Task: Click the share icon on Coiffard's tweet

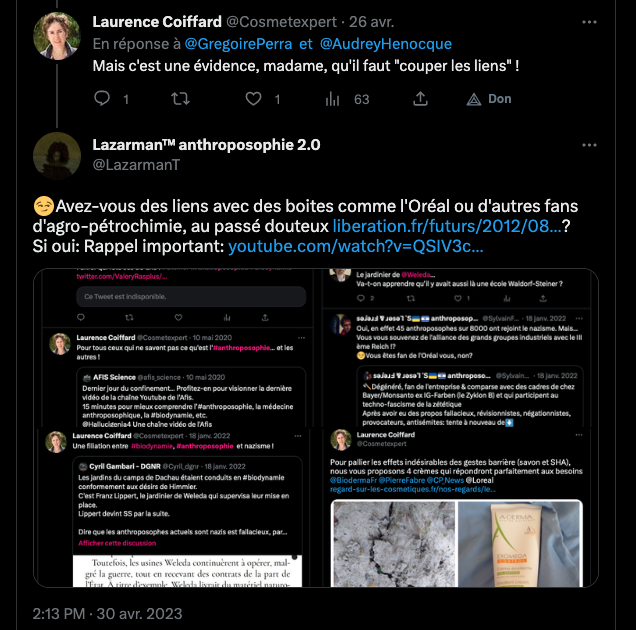Action: (420, 99)
